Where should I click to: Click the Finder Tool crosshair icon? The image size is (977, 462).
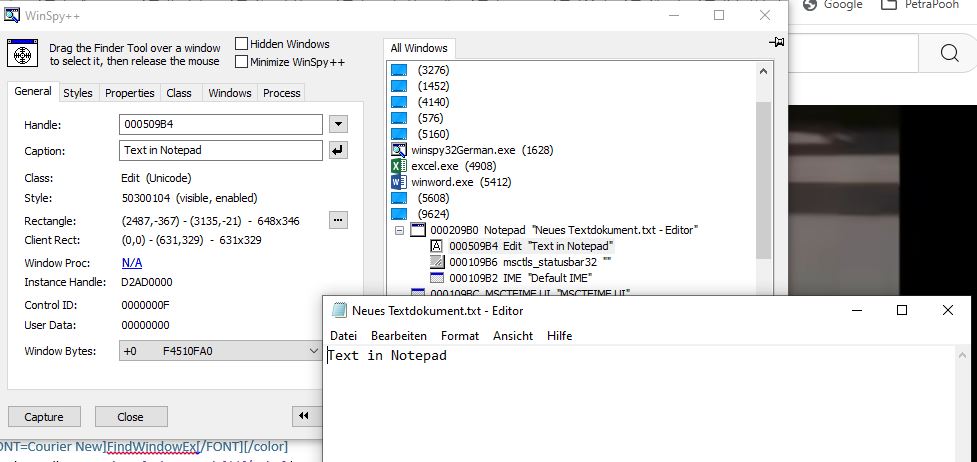[x=23, y=54]
